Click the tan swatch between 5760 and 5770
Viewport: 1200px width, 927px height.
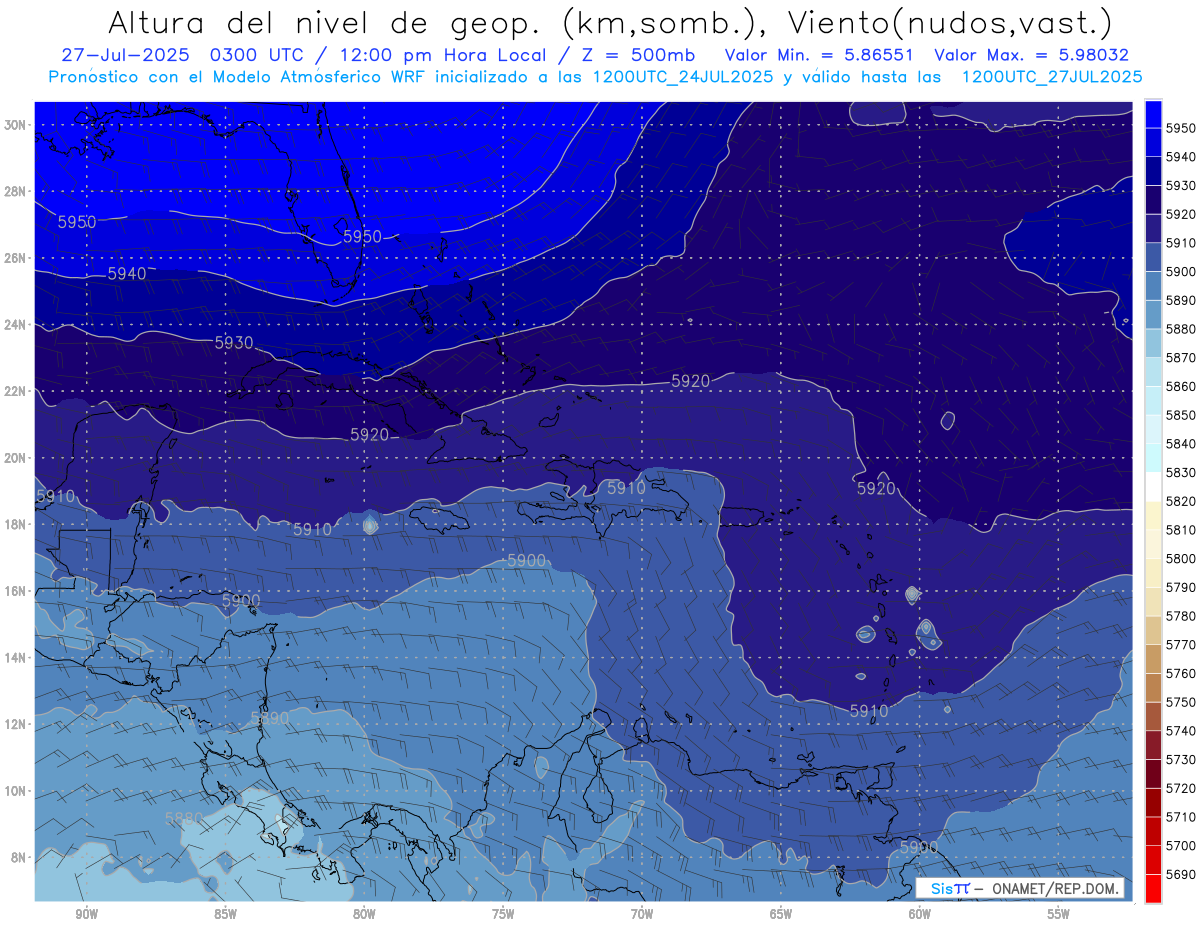(x=1153, y=659)
